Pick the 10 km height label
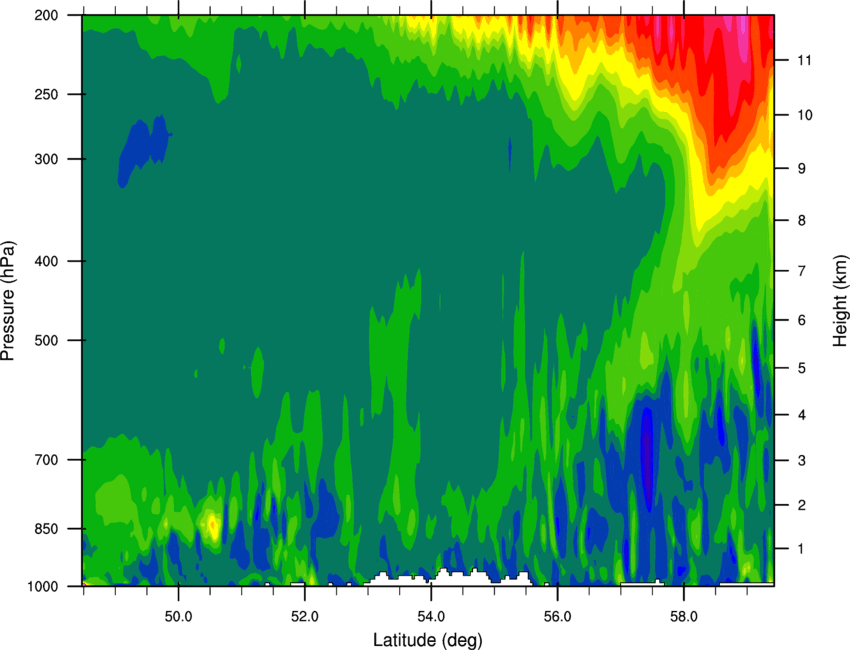This screenshot has height=650, width=850. tap(804, 115)
